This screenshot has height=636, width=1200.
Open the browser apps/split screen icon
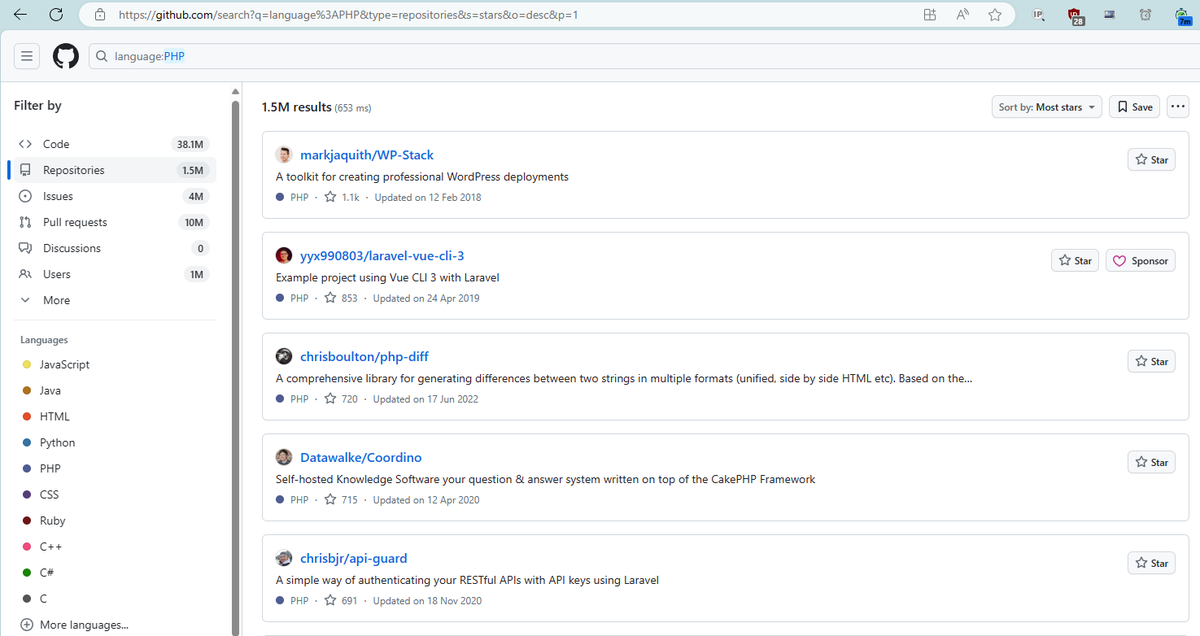pos(929,15)
